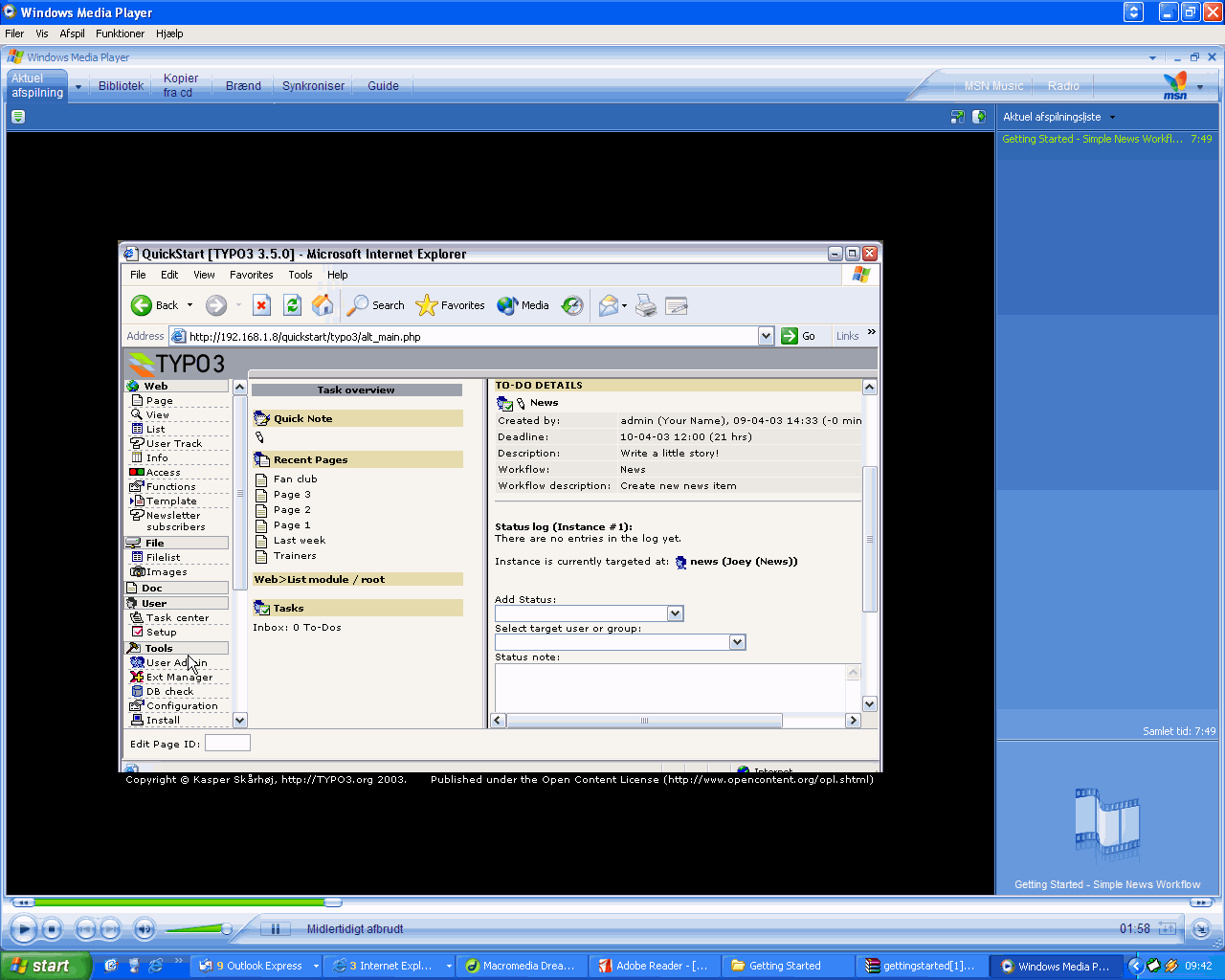Switch to Outlook Express in the taskbar

pyautogui.click(x=257, y=966)
